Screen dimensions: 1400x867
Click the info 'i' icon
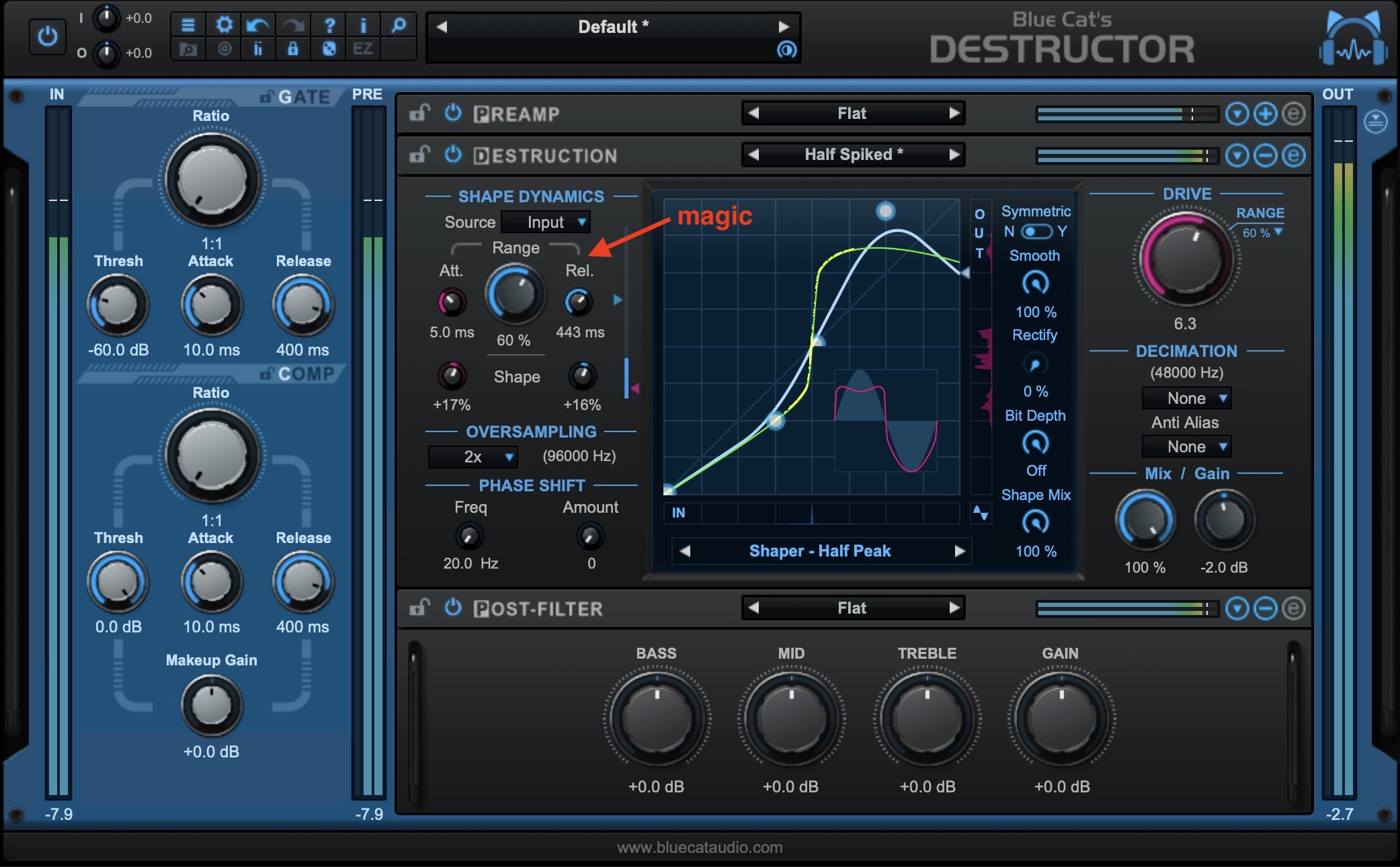click(364, 26)
